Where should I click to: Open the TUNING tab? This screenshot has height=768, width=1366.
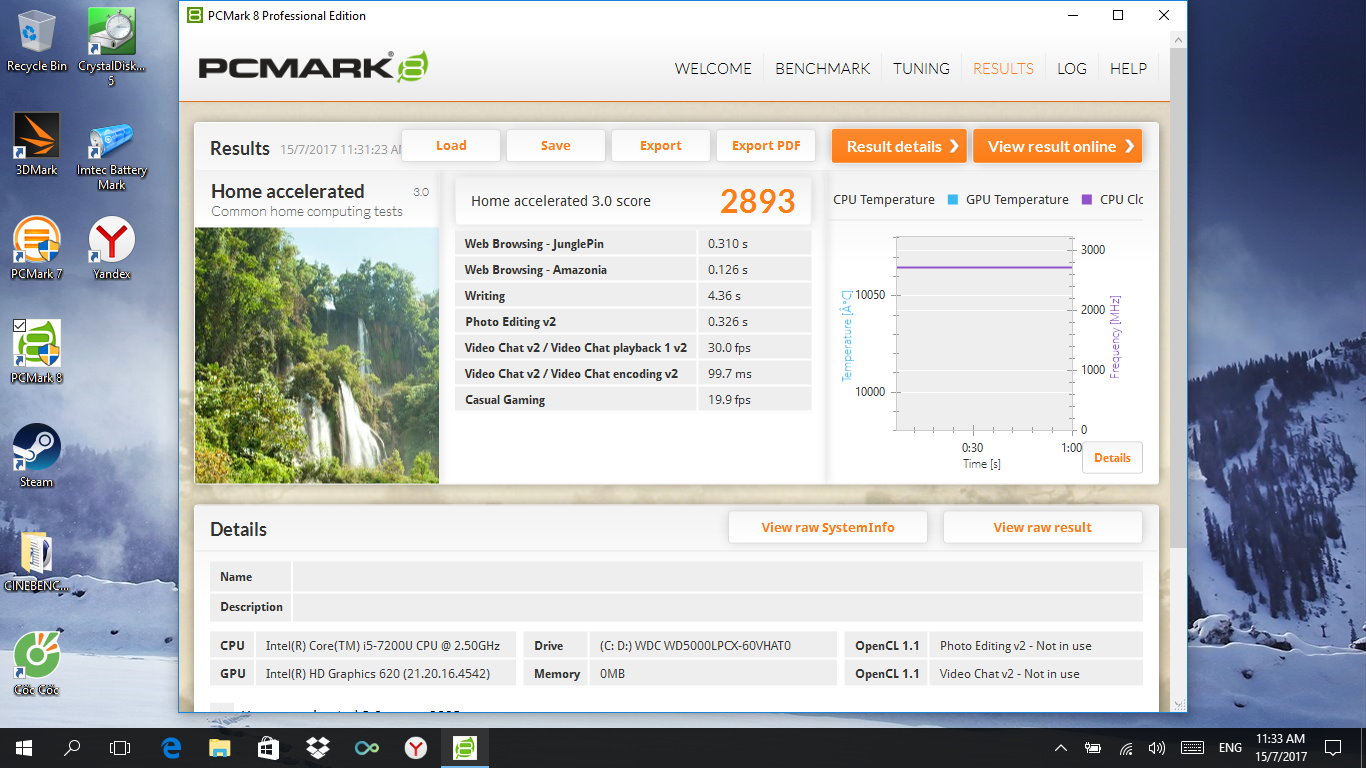(x=921, y=69)
